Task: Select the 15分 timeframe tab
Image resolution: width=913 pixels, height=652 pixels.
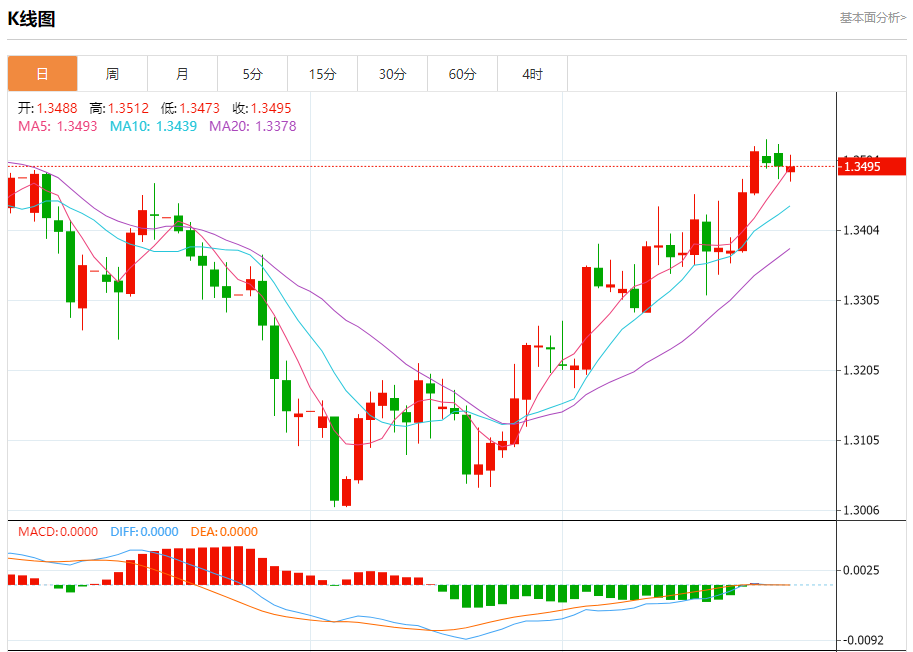Action: tap(322, 74)
